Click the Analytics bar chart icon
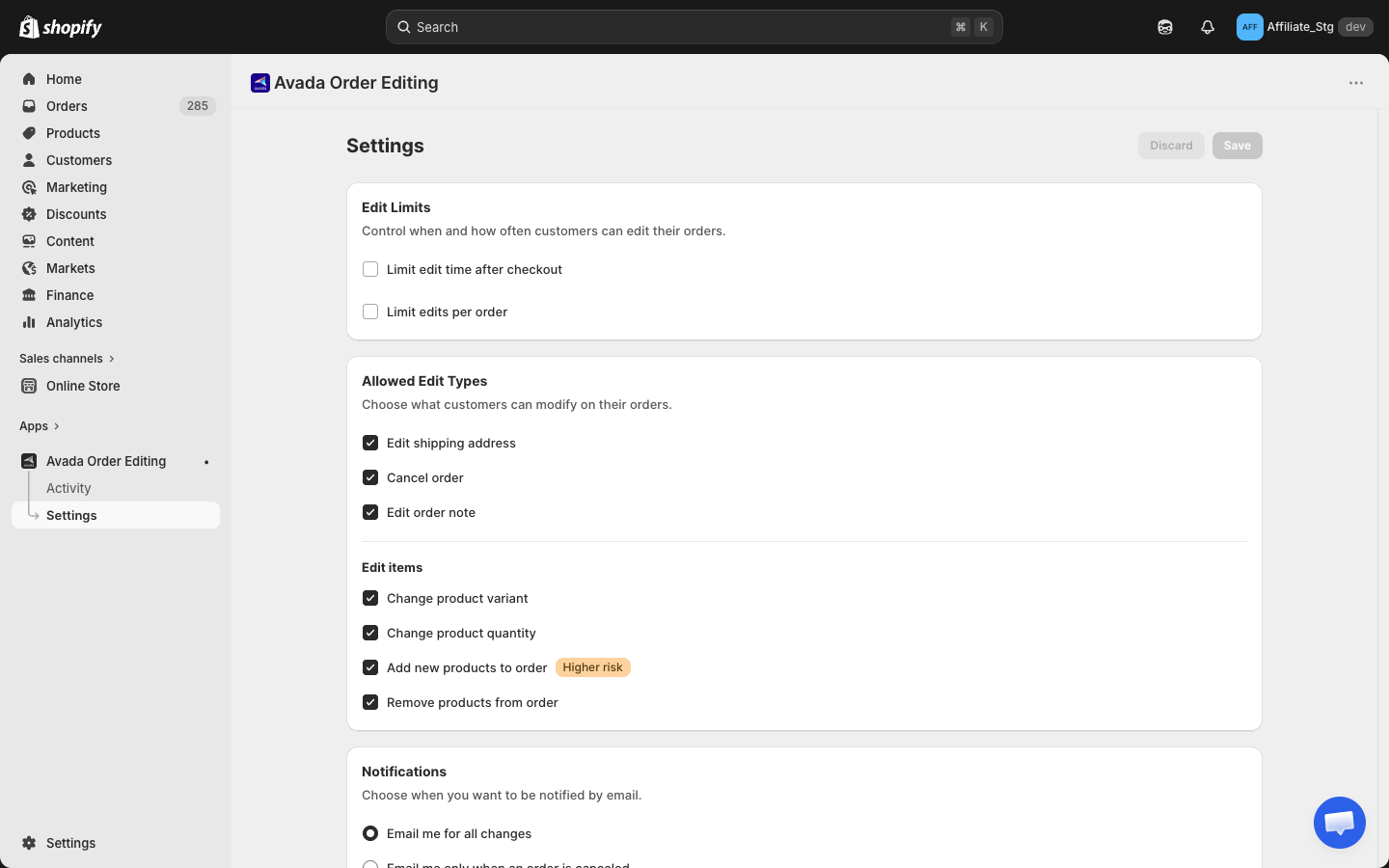The width and height of the screenshot is (1389, 868). (x=29, y=322)
